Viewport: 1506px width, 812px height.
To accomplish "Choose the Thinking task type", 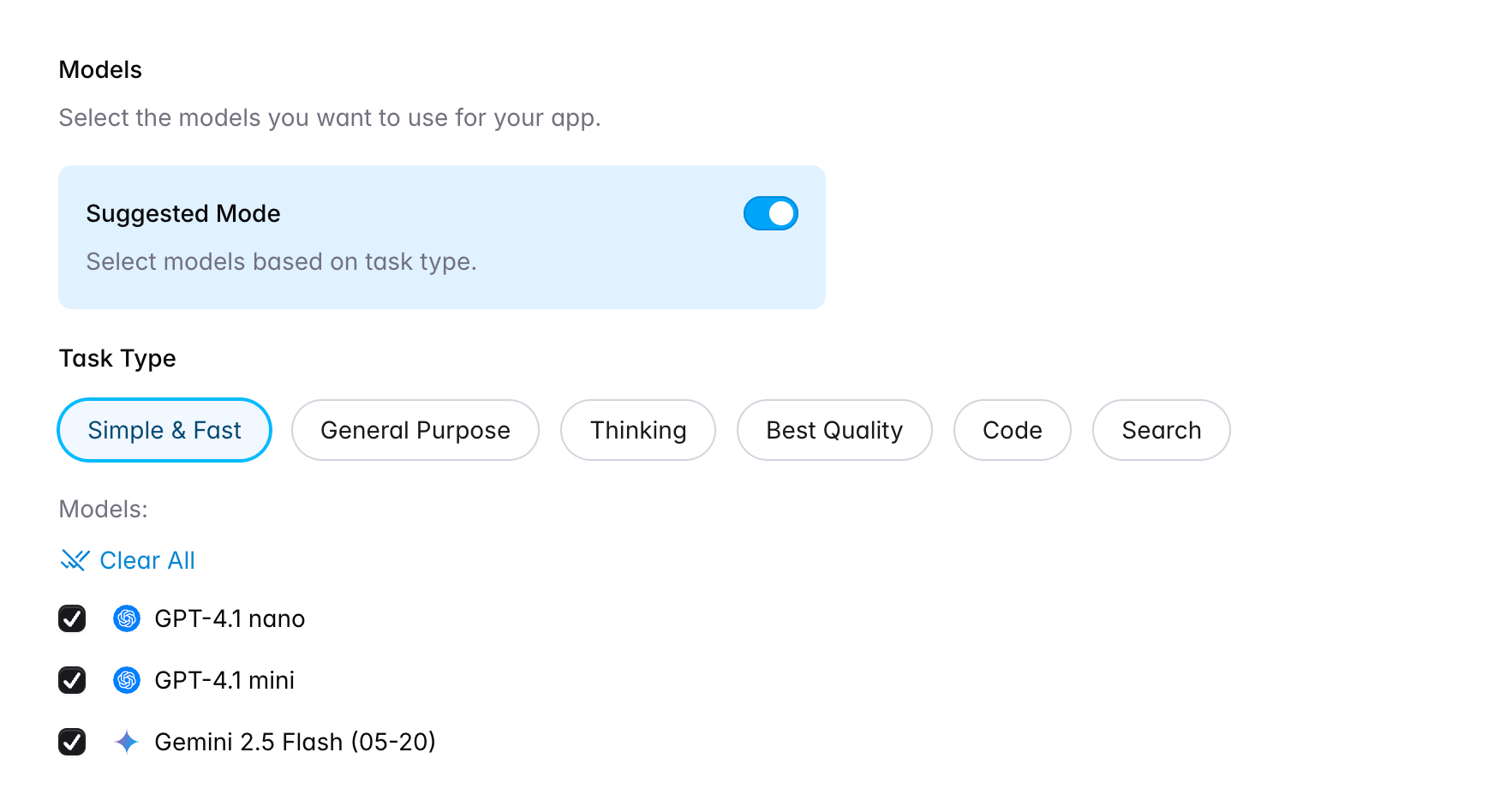I will pos(638,430).
